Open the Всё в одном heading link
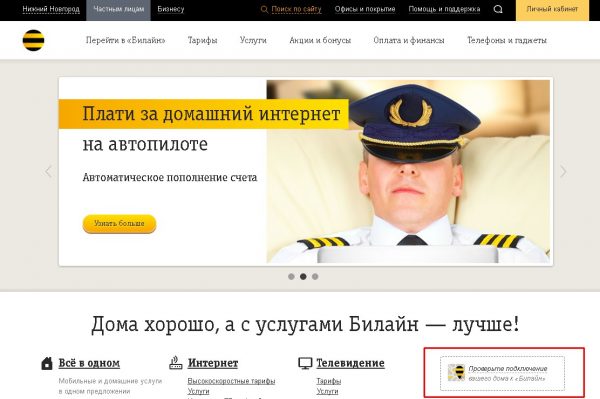The height and width of the screenshot is (399, 600). 89,363
